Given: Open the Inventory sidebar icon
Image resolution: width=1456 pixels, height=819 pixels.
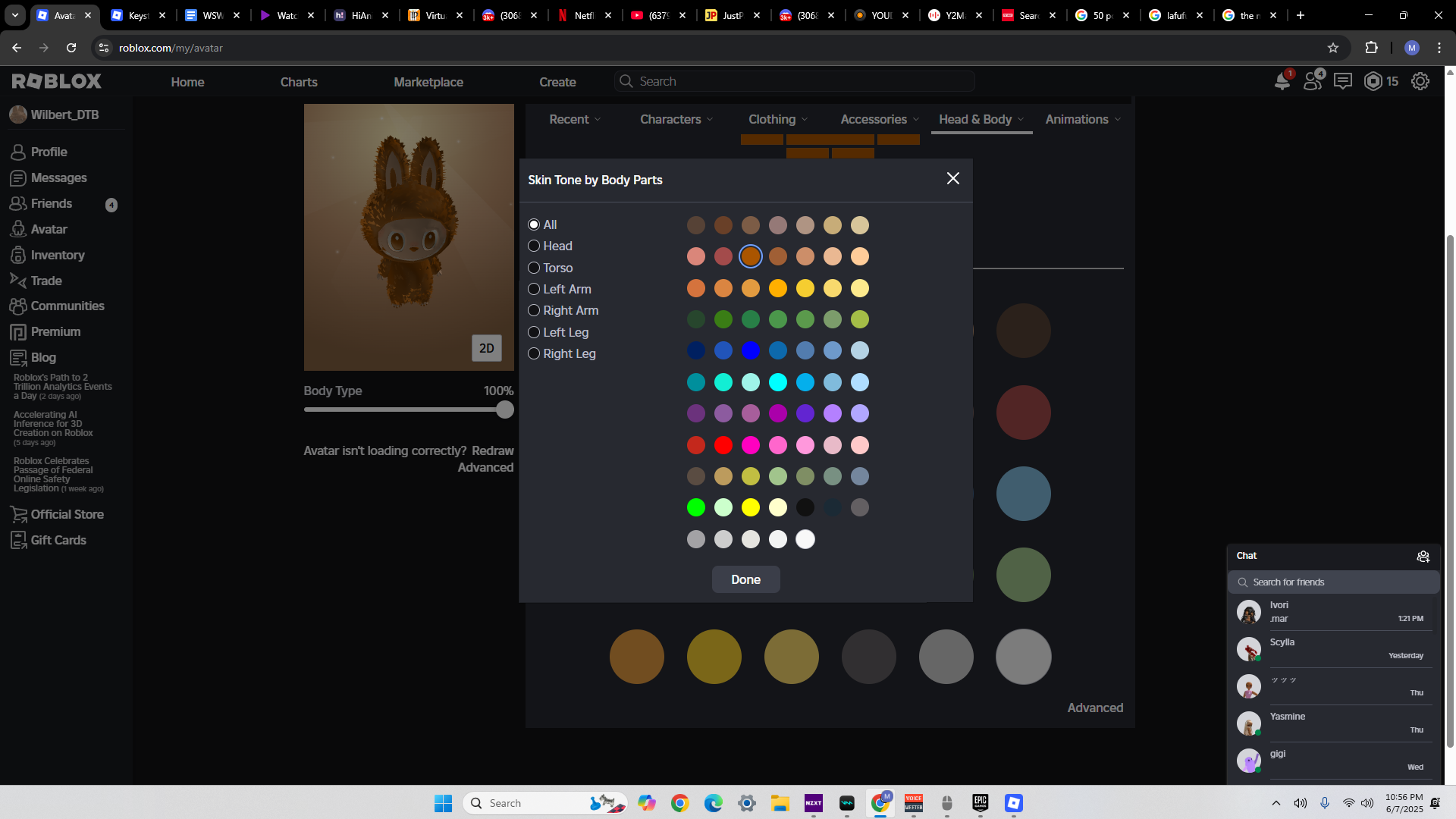Looking at the screenshot, I should pos(18,256).
